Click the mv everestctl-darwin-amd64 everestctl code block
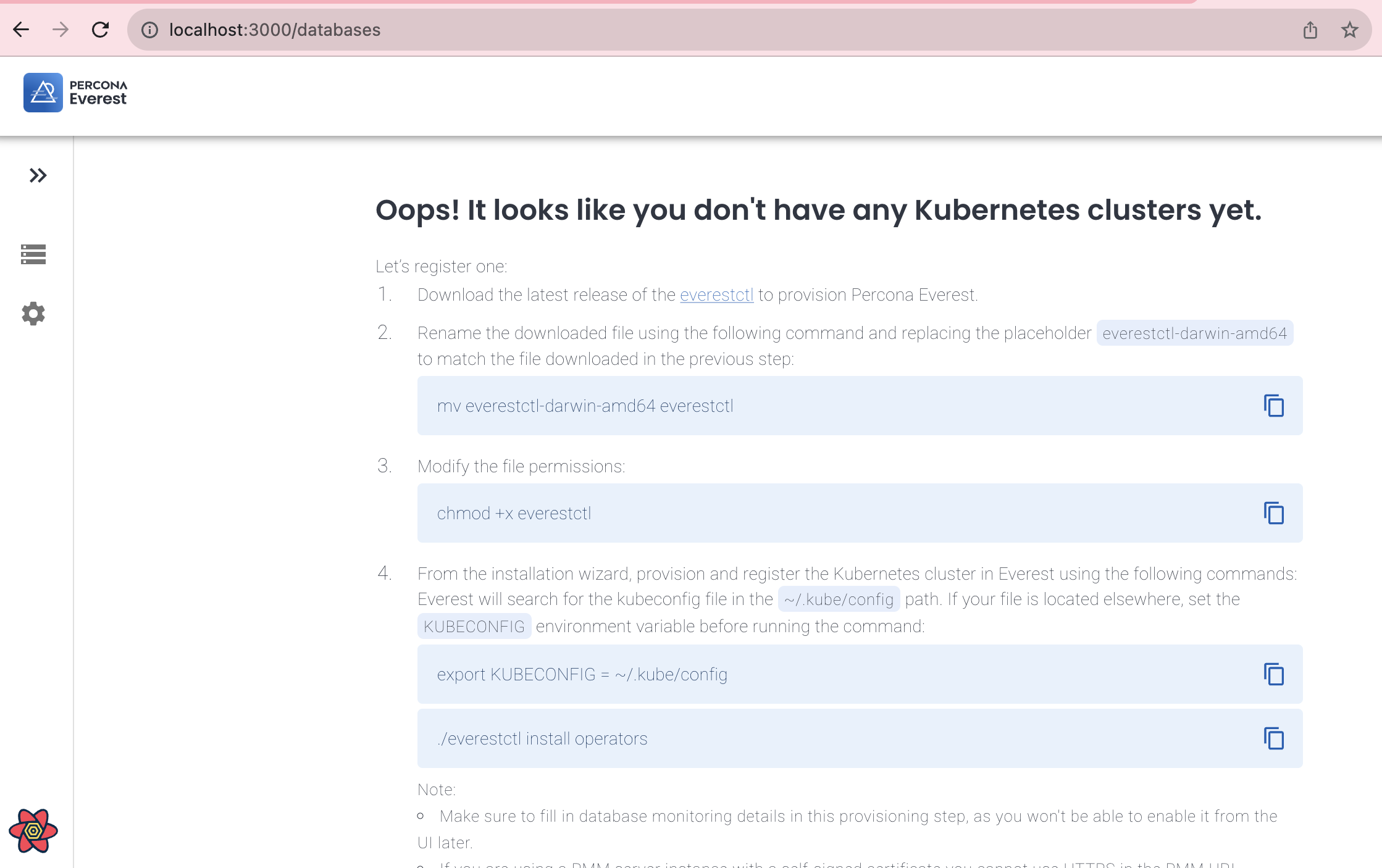 click(x=860, y=406)
